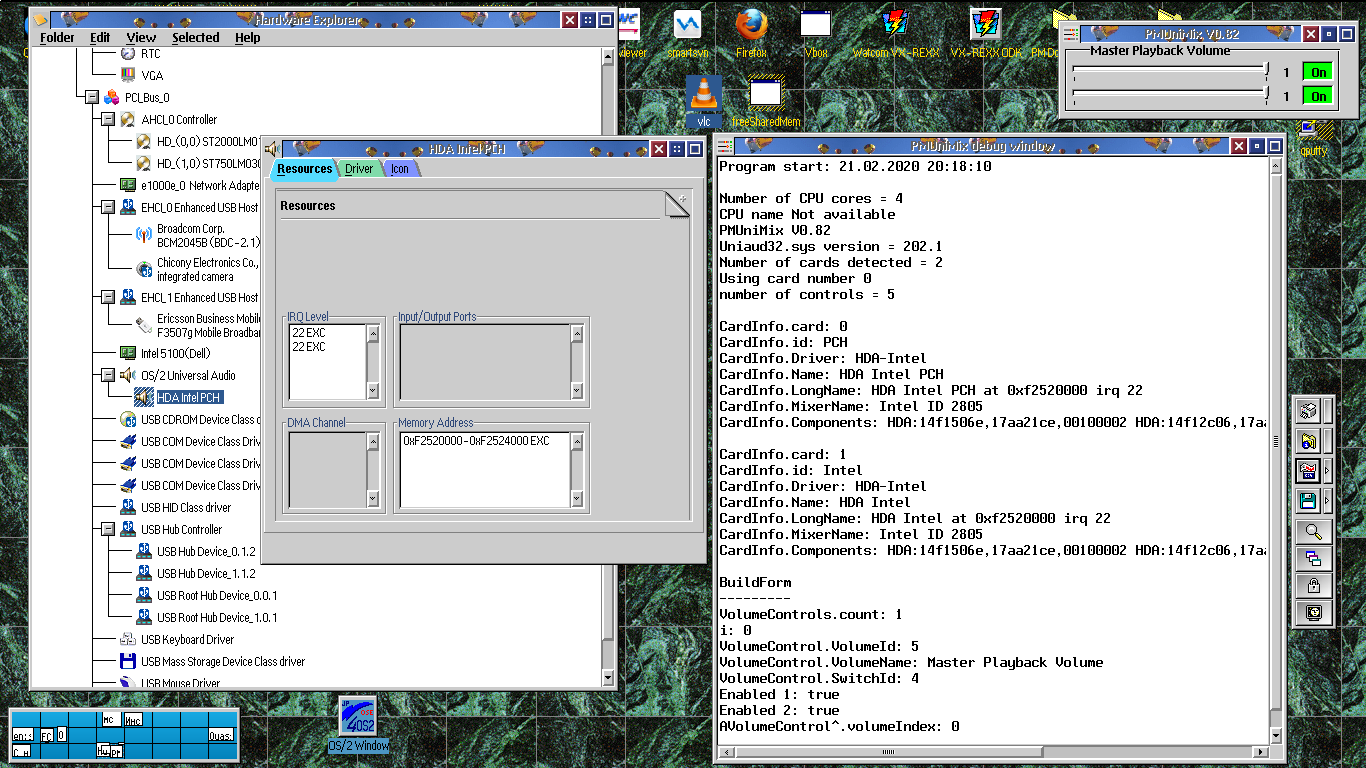Click the magnifying glass find icon
The width and height of the screenshot is (1366, 768).
pyautogui.click(x=1314, y=531)
